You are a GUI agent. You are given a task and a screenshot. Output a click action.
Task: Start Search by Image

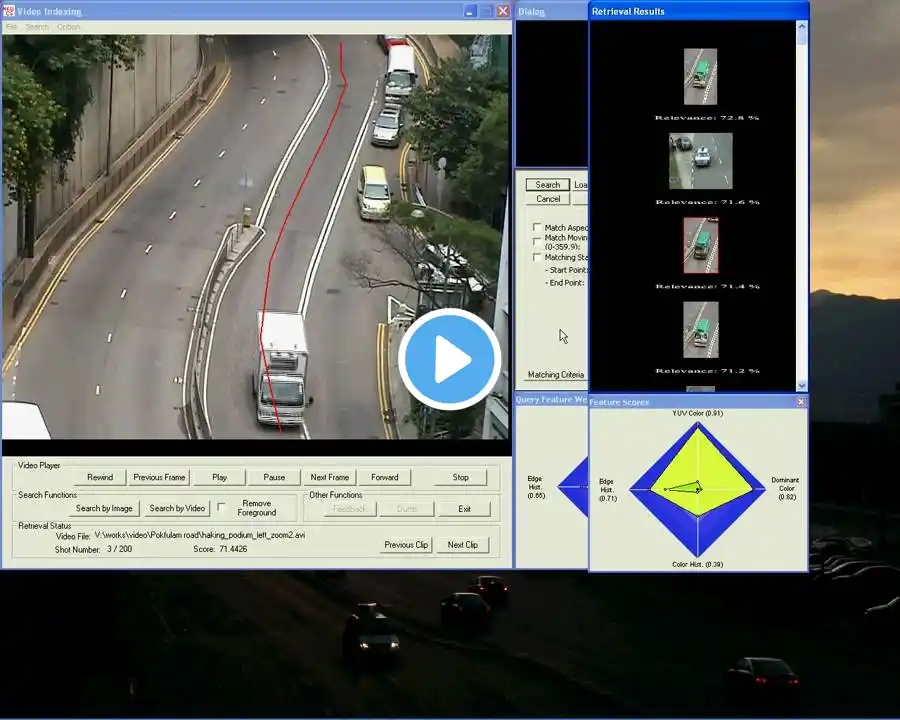tap(104, 508)
